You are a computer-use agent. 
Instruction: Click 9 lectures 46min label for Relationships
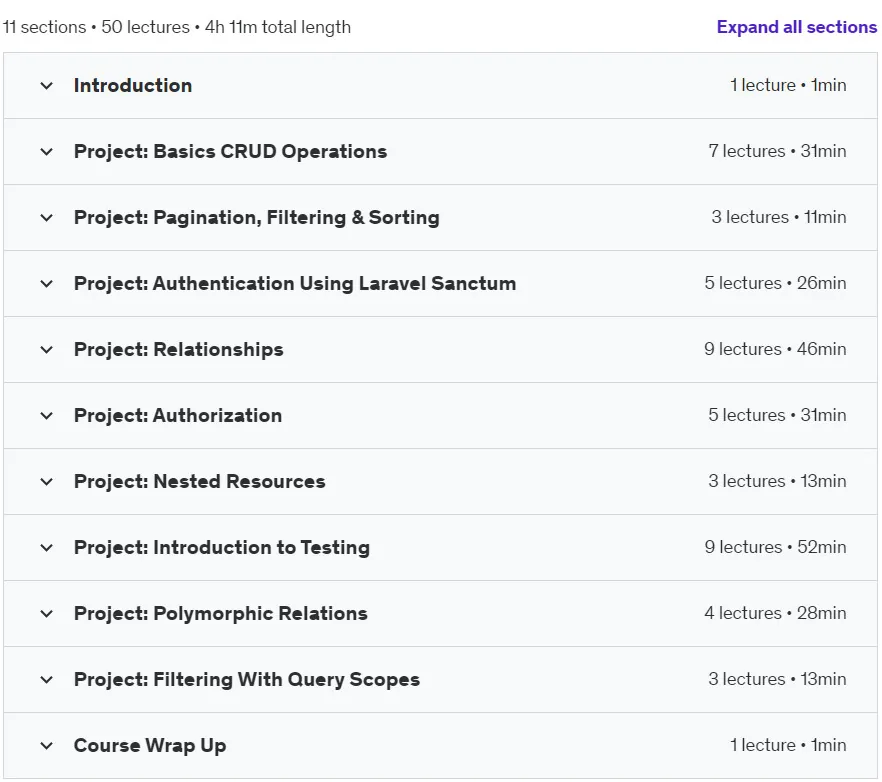(775, 349)
